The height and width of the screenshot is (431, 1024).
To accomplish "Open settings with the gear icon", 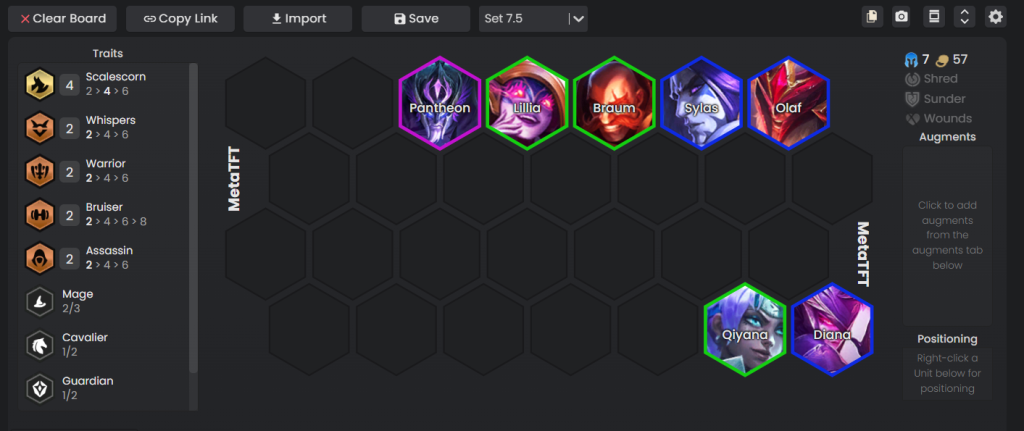I will pos(995,17).
